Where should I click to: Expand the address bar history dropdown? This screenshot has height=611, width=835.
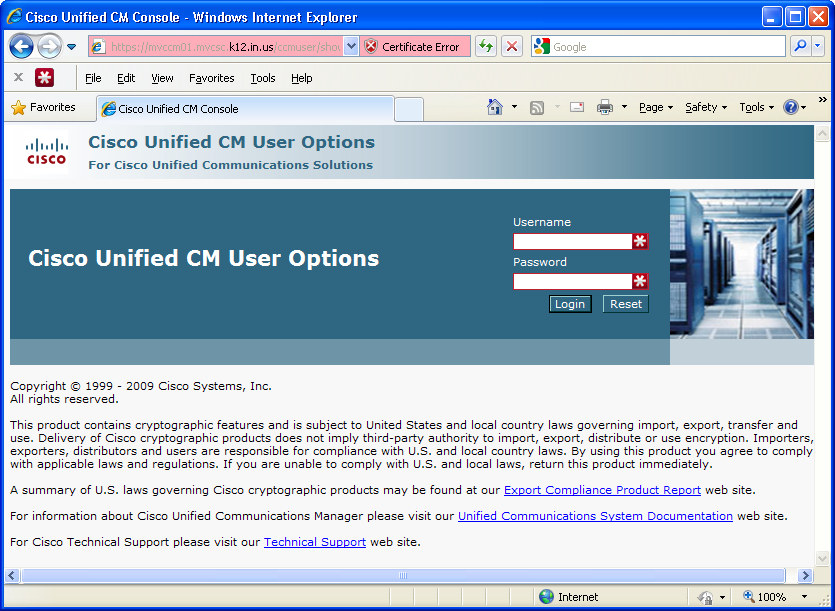(351, 47)
